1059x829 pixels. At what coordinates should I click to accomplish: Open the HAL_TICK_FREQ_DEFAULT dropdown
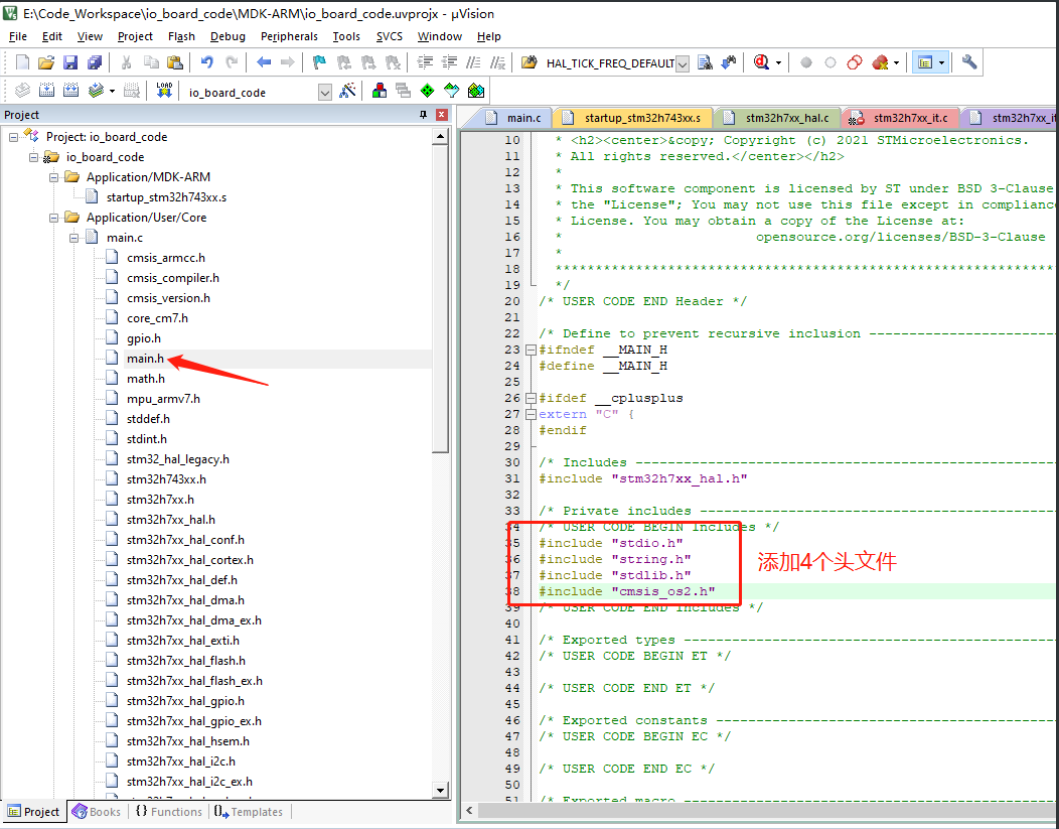click(x=683, y=61)
